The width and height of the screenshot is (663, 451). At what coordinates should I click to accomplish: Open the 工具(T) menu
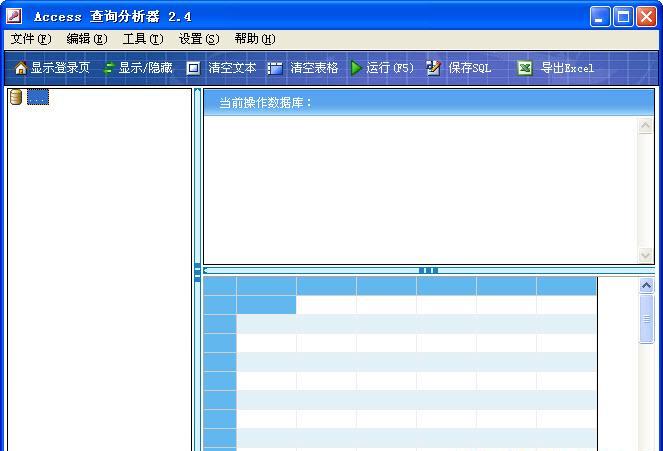click(142, 39)
